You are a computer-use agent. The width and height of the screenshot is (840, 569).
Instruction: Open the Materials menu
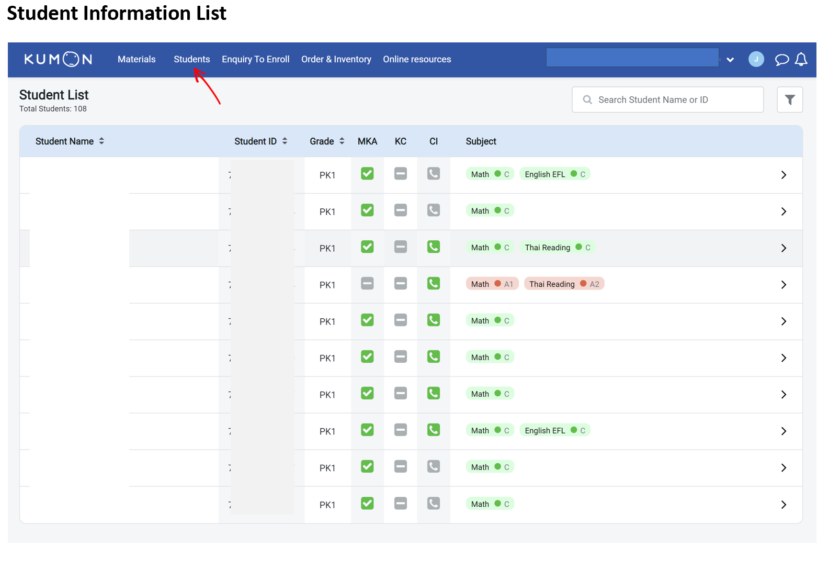(136, 59)
